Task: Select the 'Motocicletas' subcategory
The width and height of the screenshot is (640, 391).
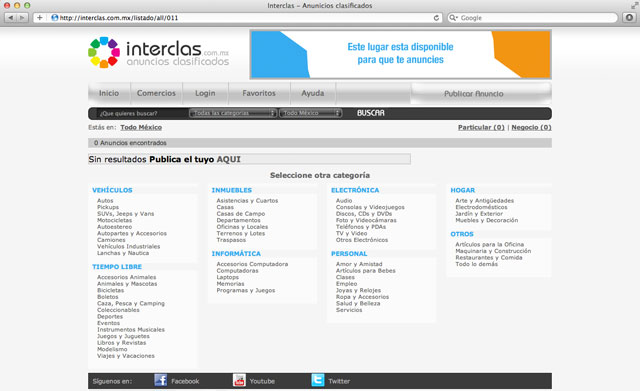Action: pyautogui.click(x=115, y=220)
